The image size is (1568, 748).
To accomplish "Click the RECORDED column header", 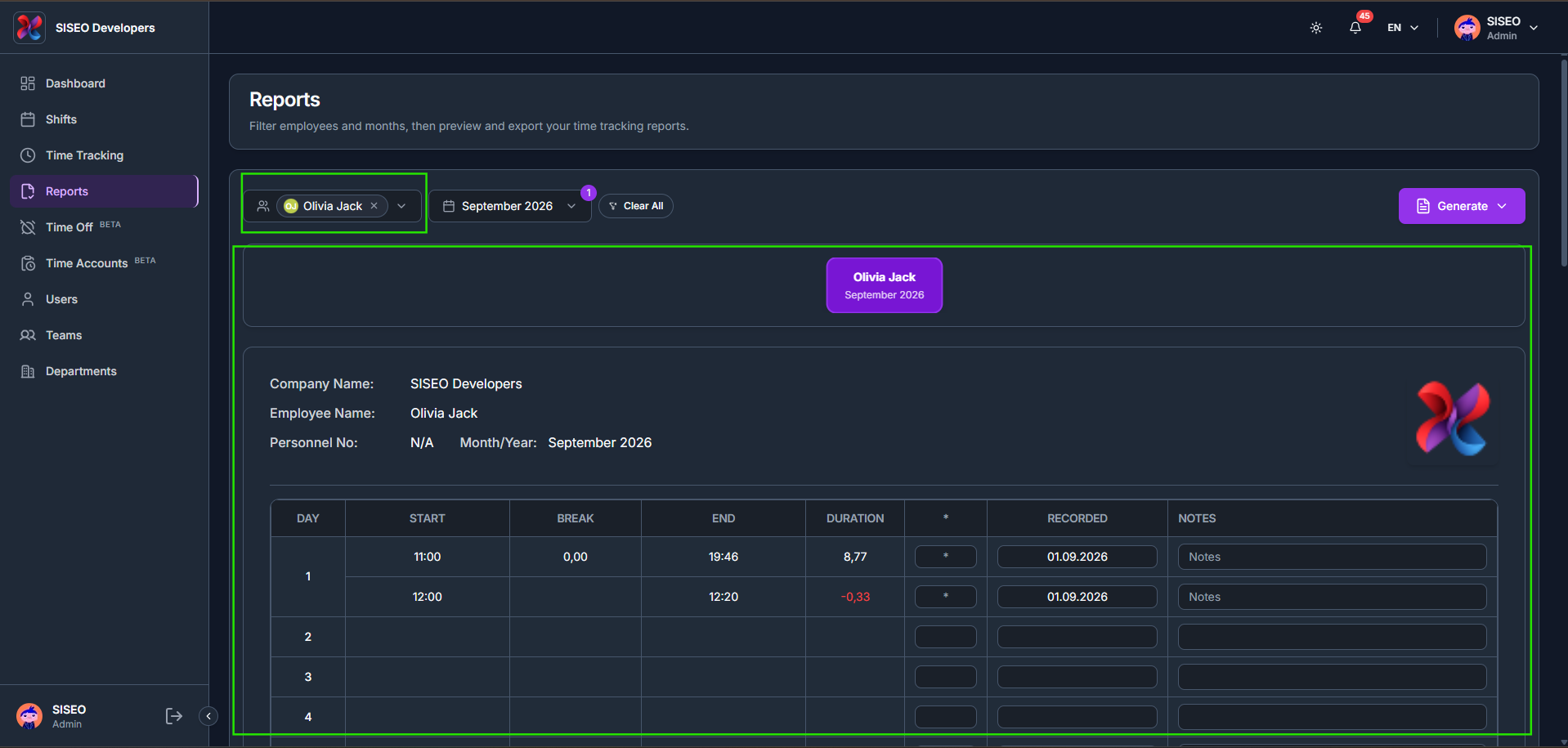I will [x=1077, y=518].
